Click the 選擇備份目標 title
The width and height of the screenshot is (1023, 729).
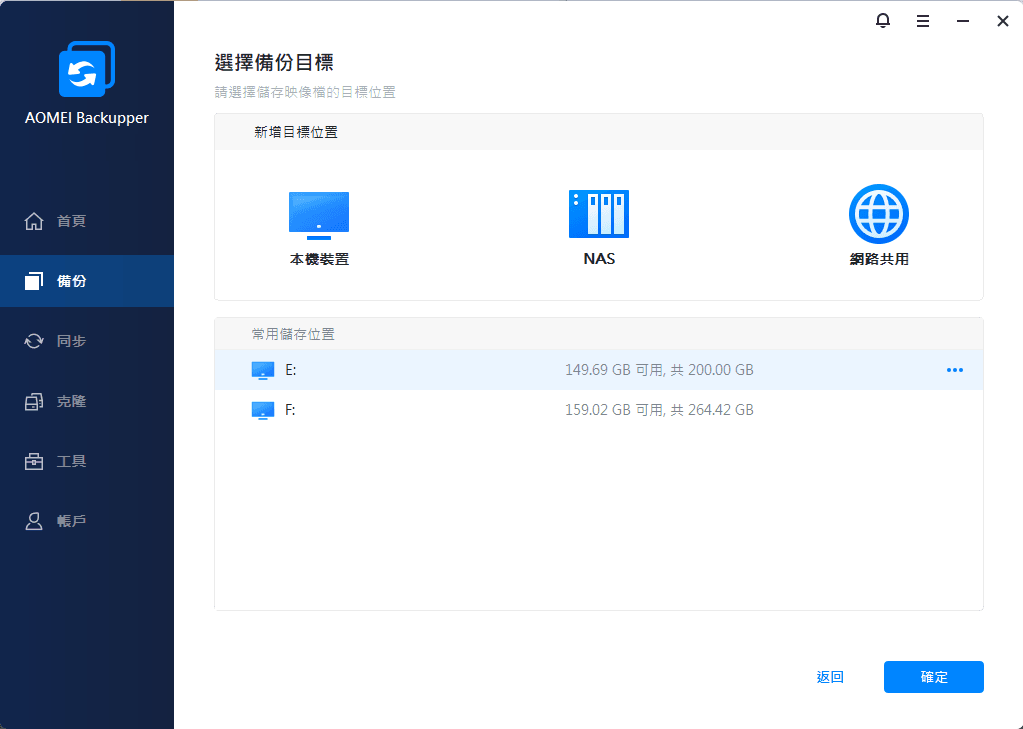[274, 63]
